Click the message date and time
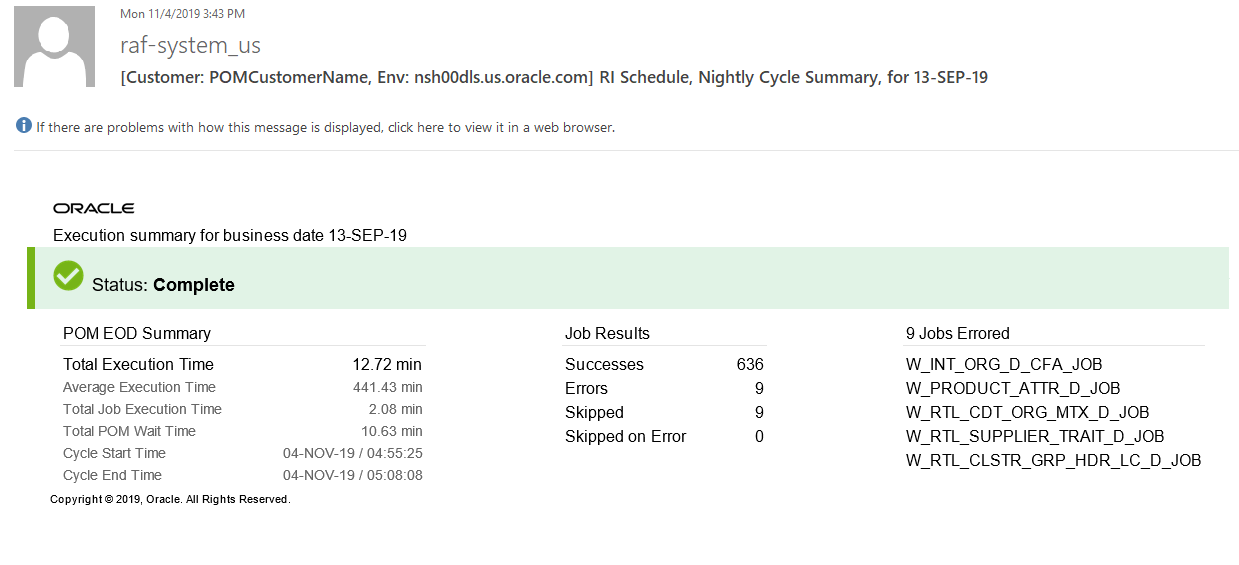 [x=182, y=14]
